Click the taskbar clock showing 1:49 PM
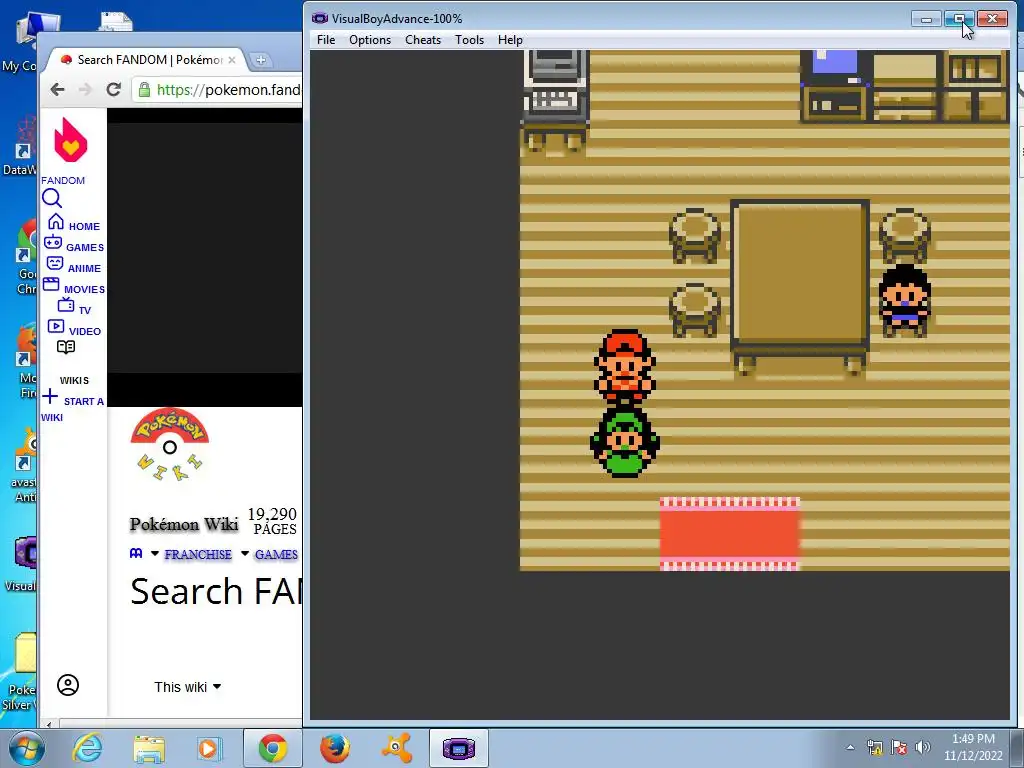 pyautogui.click(x=973, y=739)
